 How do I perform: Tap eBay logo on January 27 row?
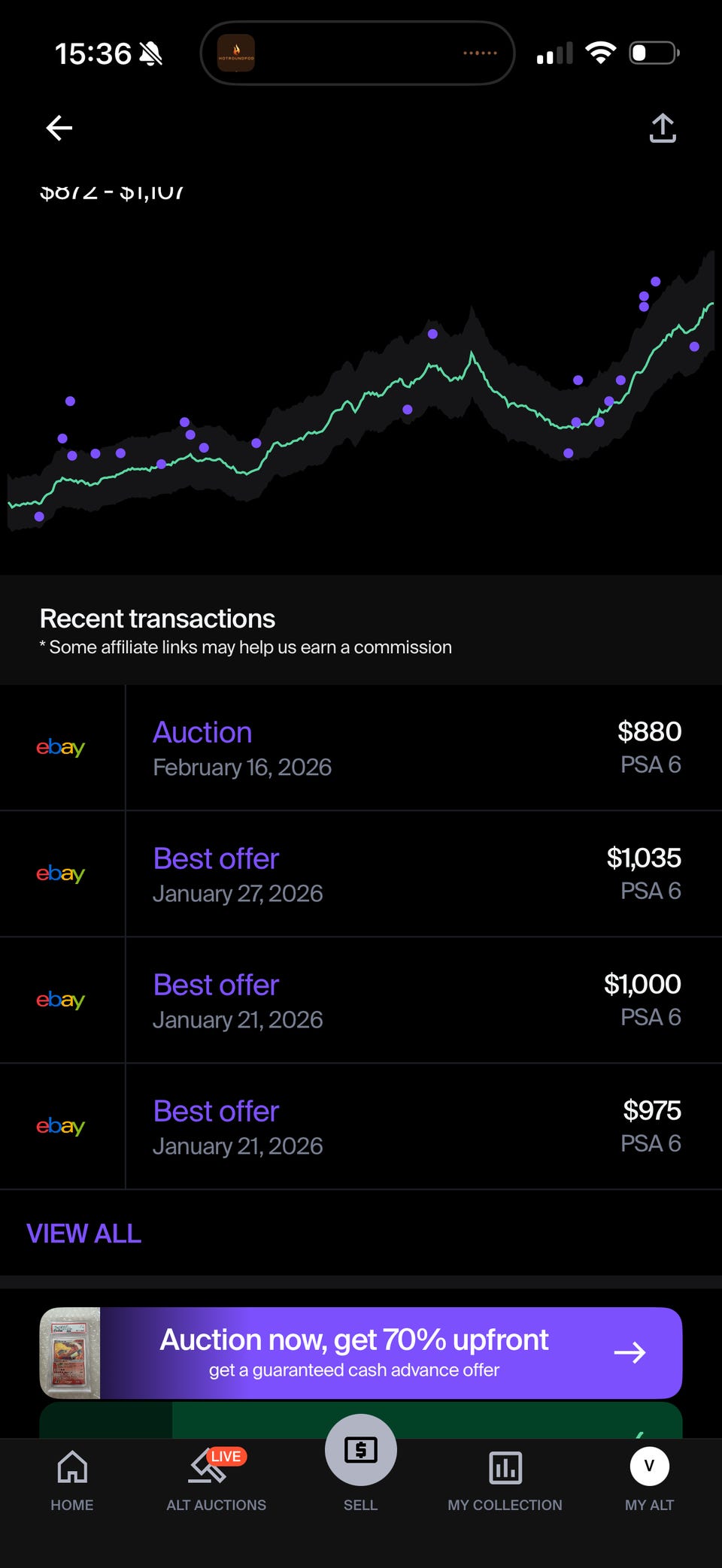pyautogui.click(x=61, y=874)
